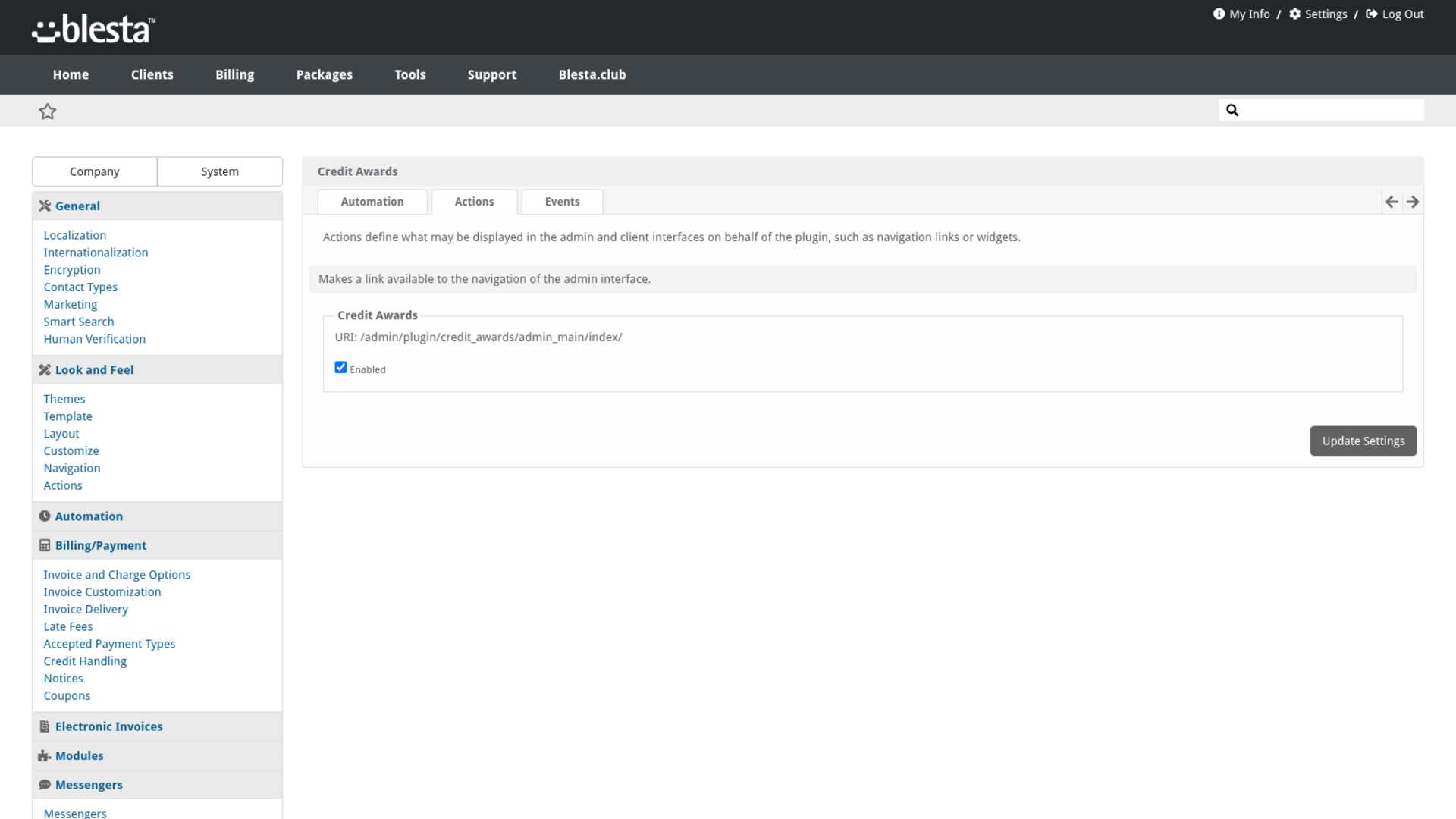Open the Themes link
The width and height of the screenshot is (1456, 819).
coord(64,399)
